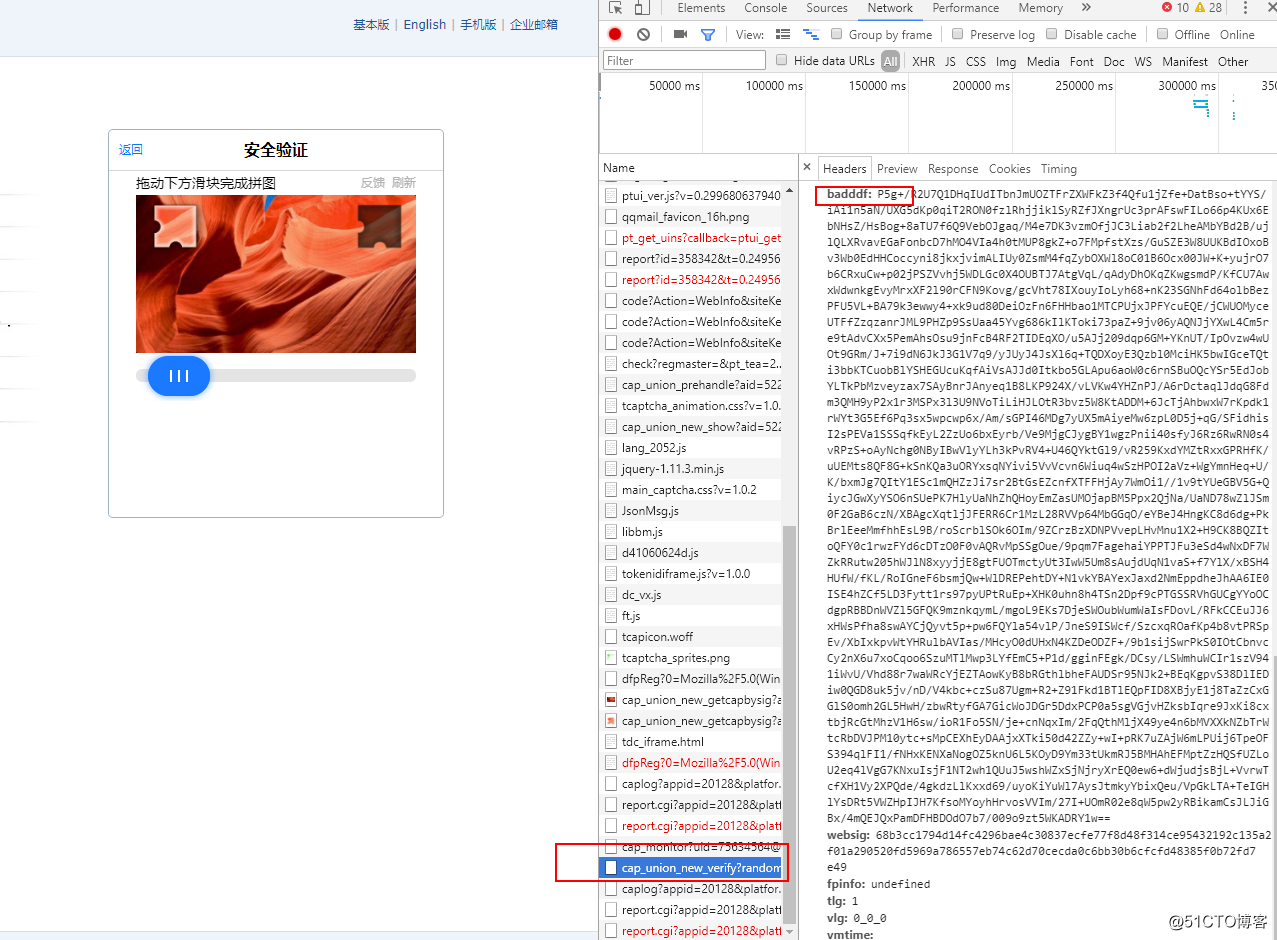The width and height of the screenshot is (1277, 940).
Task: Open the Memory panel
Action: (x=1040, y=8)
